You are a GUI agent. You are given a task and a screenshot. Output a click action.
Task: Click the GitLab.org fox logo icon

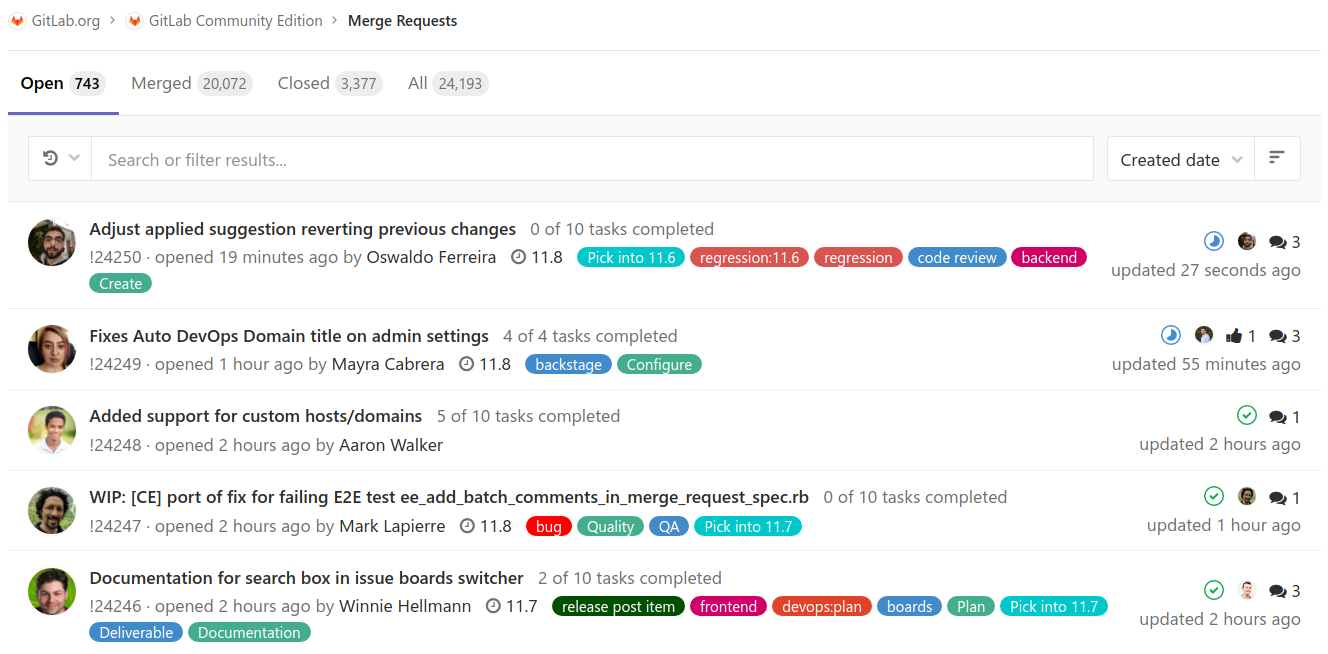tap(17, 21)
